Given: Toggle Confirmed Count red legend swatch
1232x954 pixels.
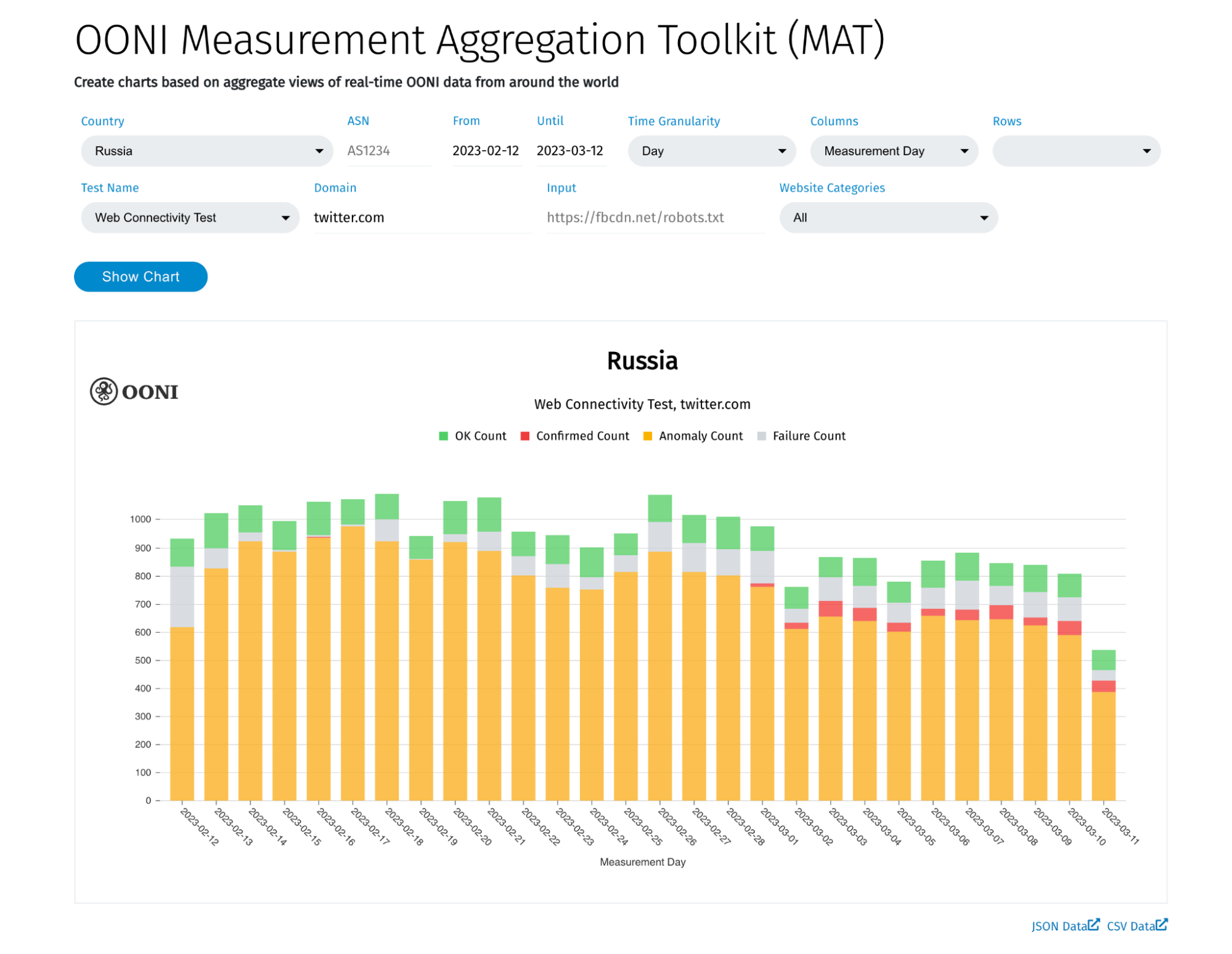Looking at the screenshot, I should (525, 436).
